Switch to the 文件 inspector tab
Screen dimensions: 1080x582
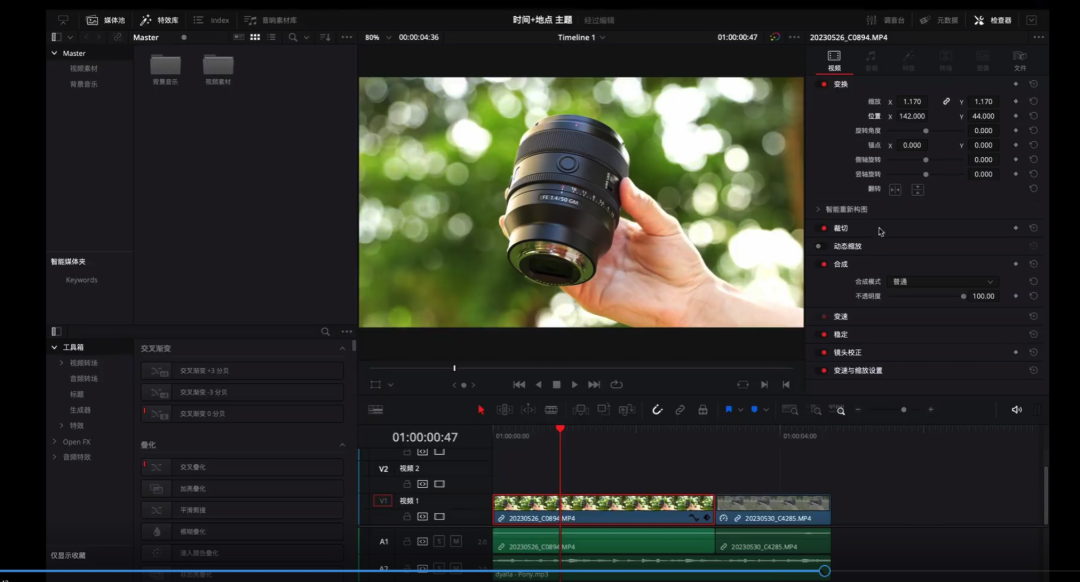point(1019,60)
